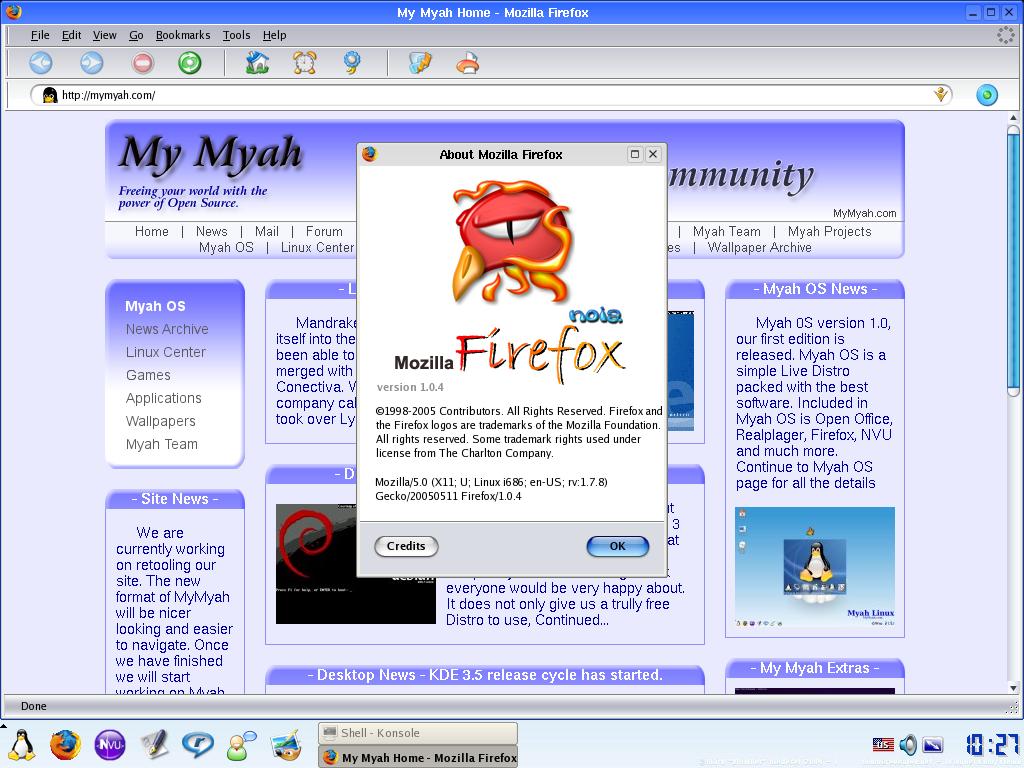Open the Tux penguin start menu in taskbar
1024x768 pixels.
(x=22, y=745)
